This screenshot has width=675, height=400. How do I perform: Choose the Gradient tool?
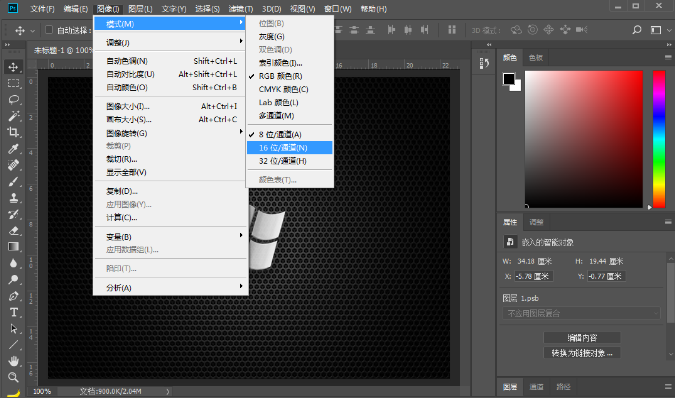point(14,246)
